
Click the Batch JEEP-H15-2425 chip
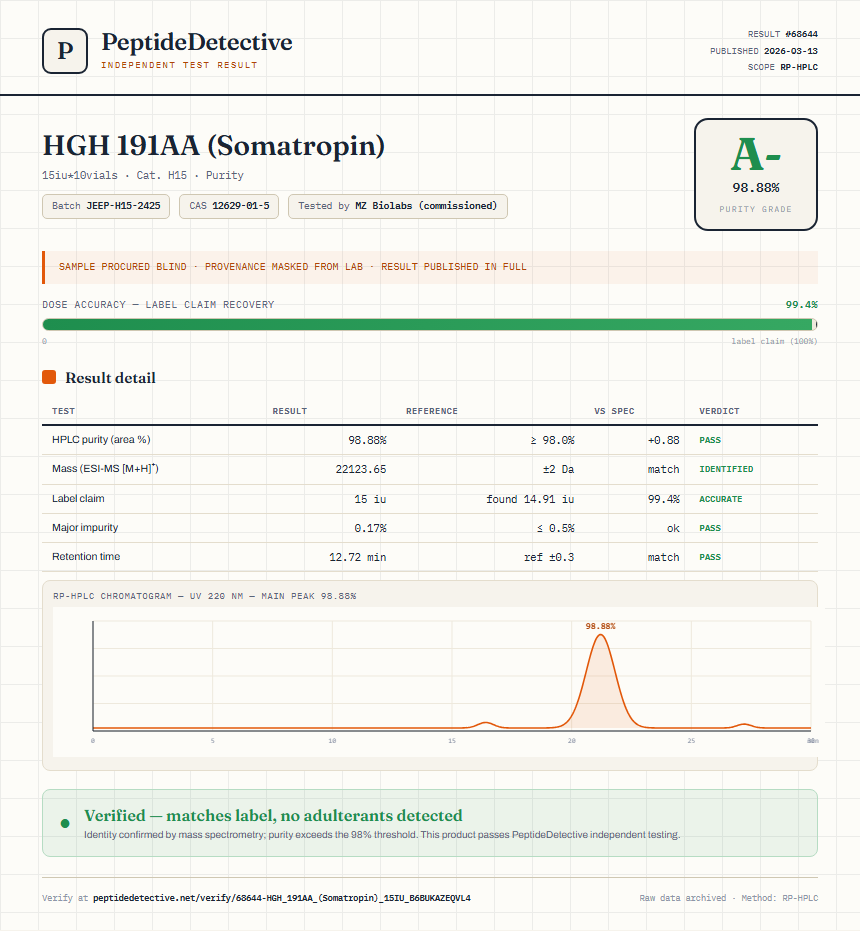pos(106,206)
